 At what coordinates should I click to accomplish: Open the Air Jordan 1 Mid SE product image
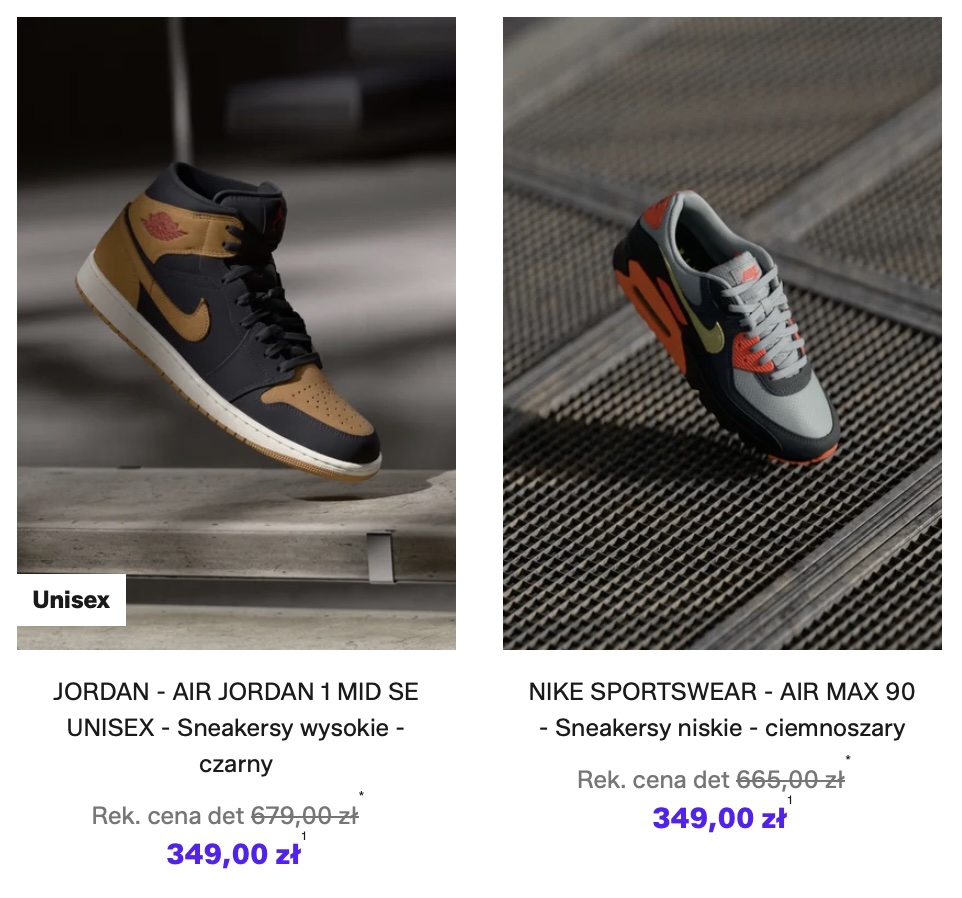click(236, 333)
